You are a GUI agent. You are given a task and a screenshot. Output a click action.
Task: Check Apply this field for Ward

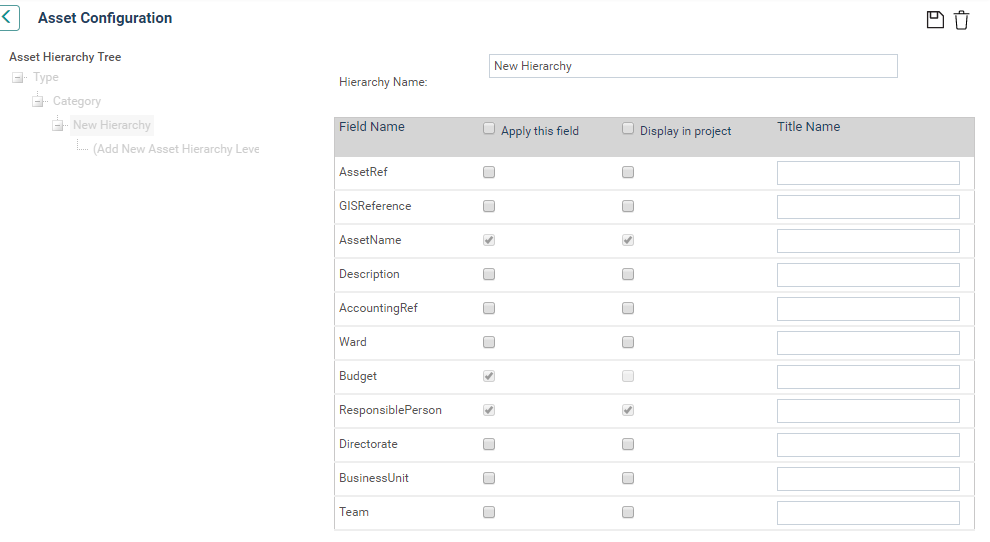[x=489, y=342]
